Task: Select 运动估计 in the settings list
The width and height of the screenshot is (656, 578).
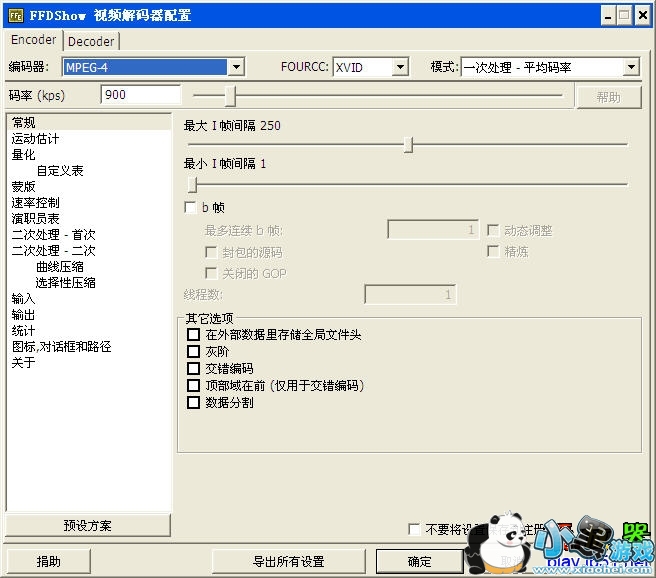Action: coord(35,138)
